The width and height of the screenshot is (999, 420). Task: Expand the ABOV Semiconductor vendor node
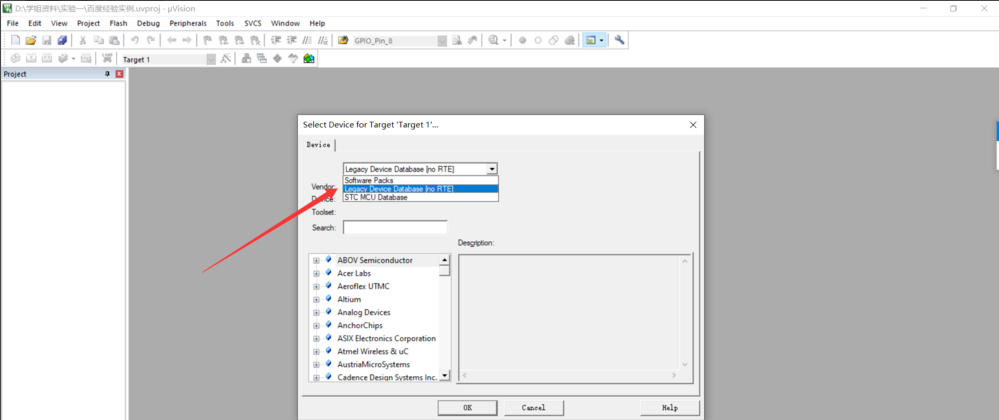316,260
